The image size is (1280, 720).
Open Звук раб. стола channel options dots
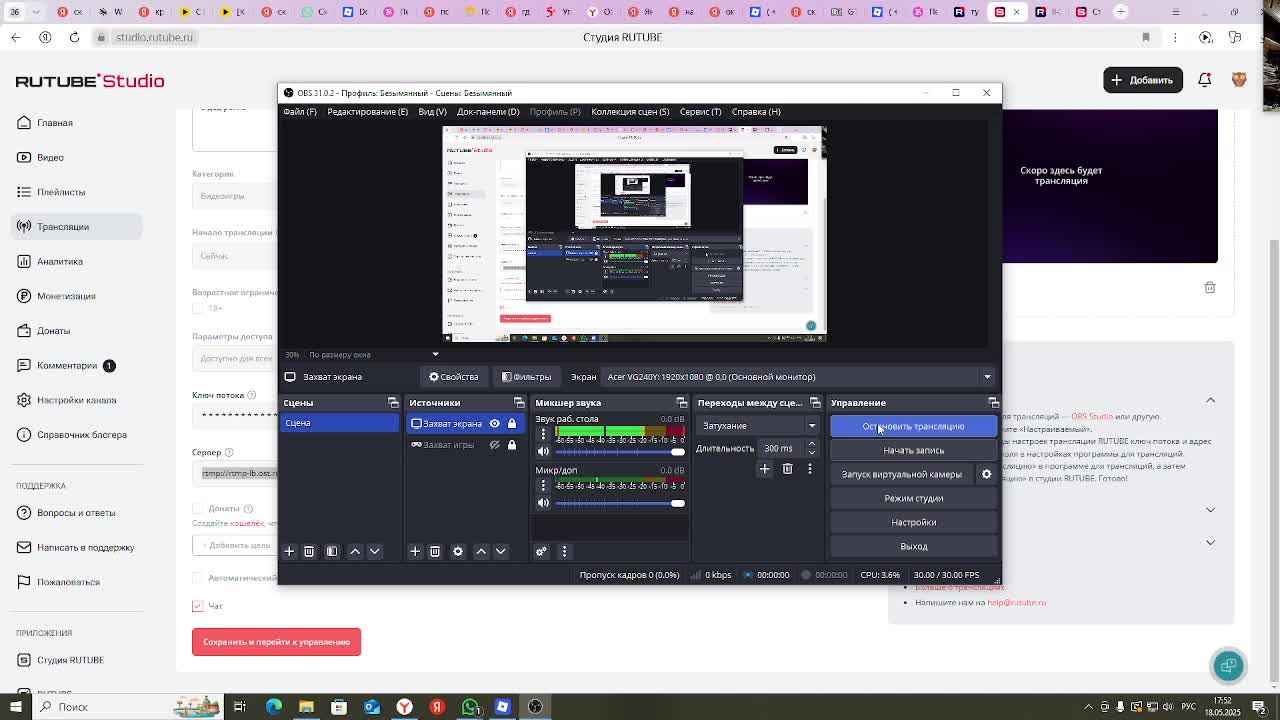544,434
